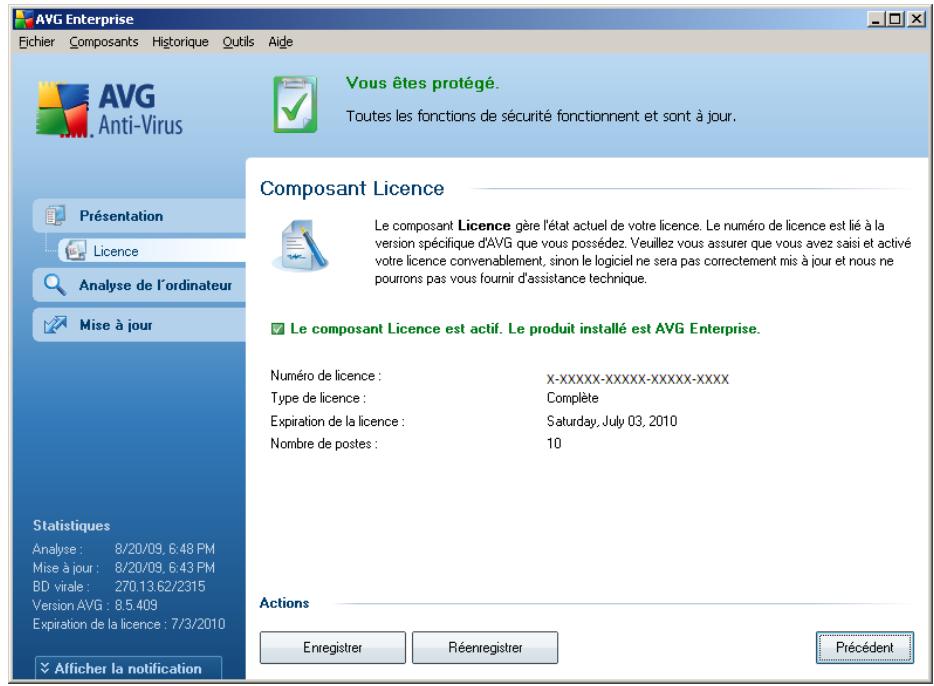The width and height of the screenshot is (934, 686).
Task: Click the licence number X-XXXXX-XXXXX-XXXXX-XXXX
Action: click(x=637, y=379)
